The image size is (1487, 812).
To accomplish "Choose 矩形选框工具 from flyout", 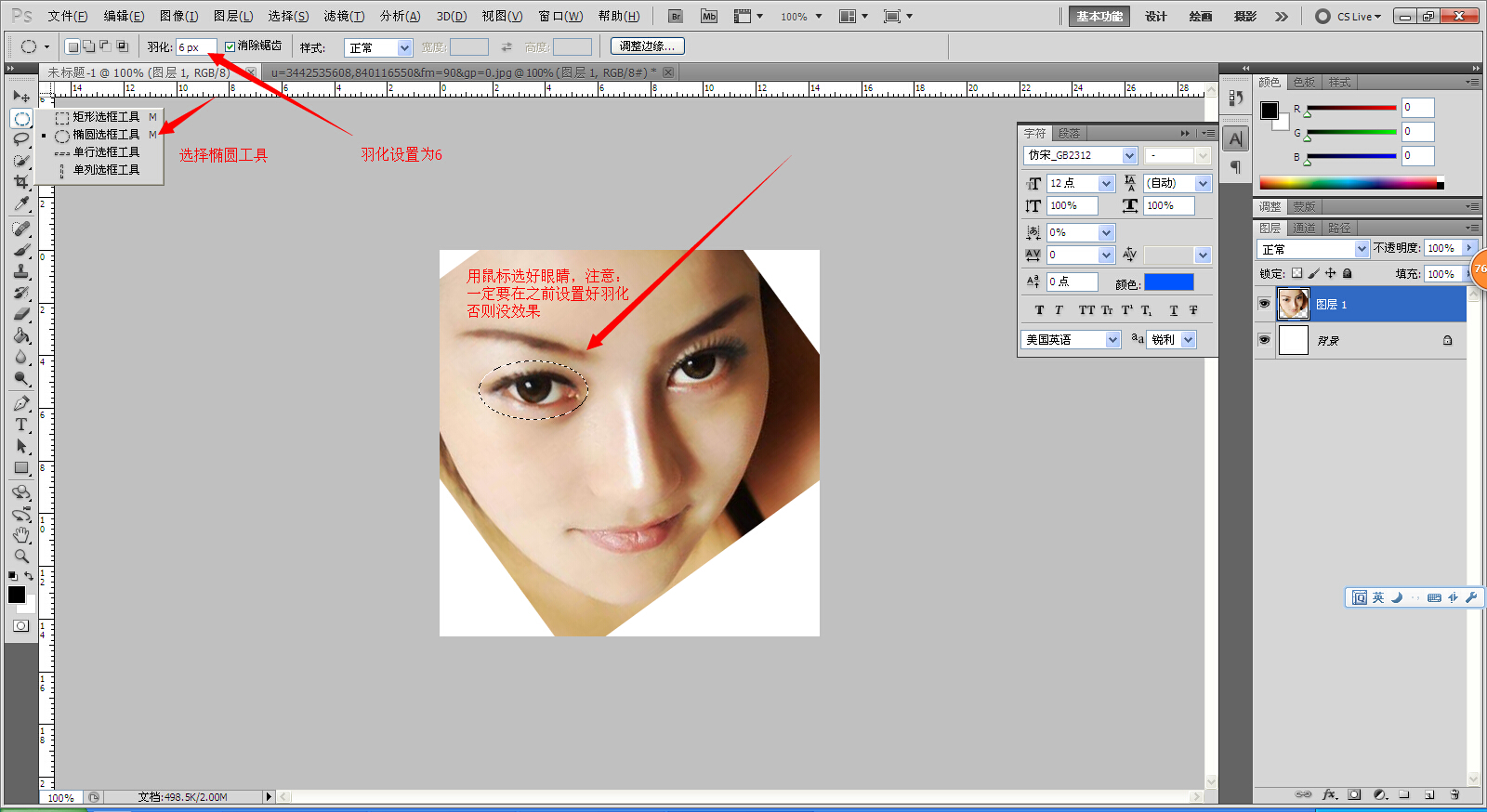I will tap(106, 117).
